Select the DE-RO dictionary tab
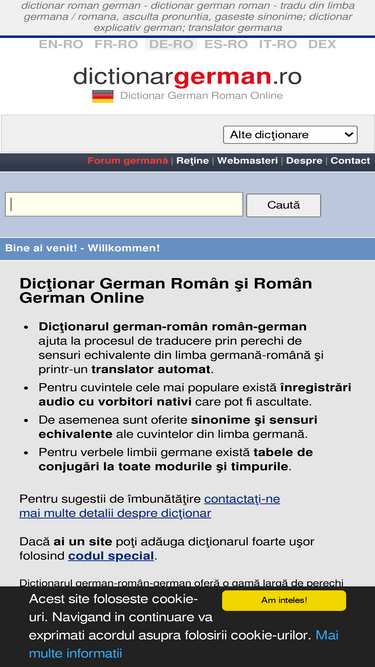This screenshot has height=667, width=375. [171, 44]
